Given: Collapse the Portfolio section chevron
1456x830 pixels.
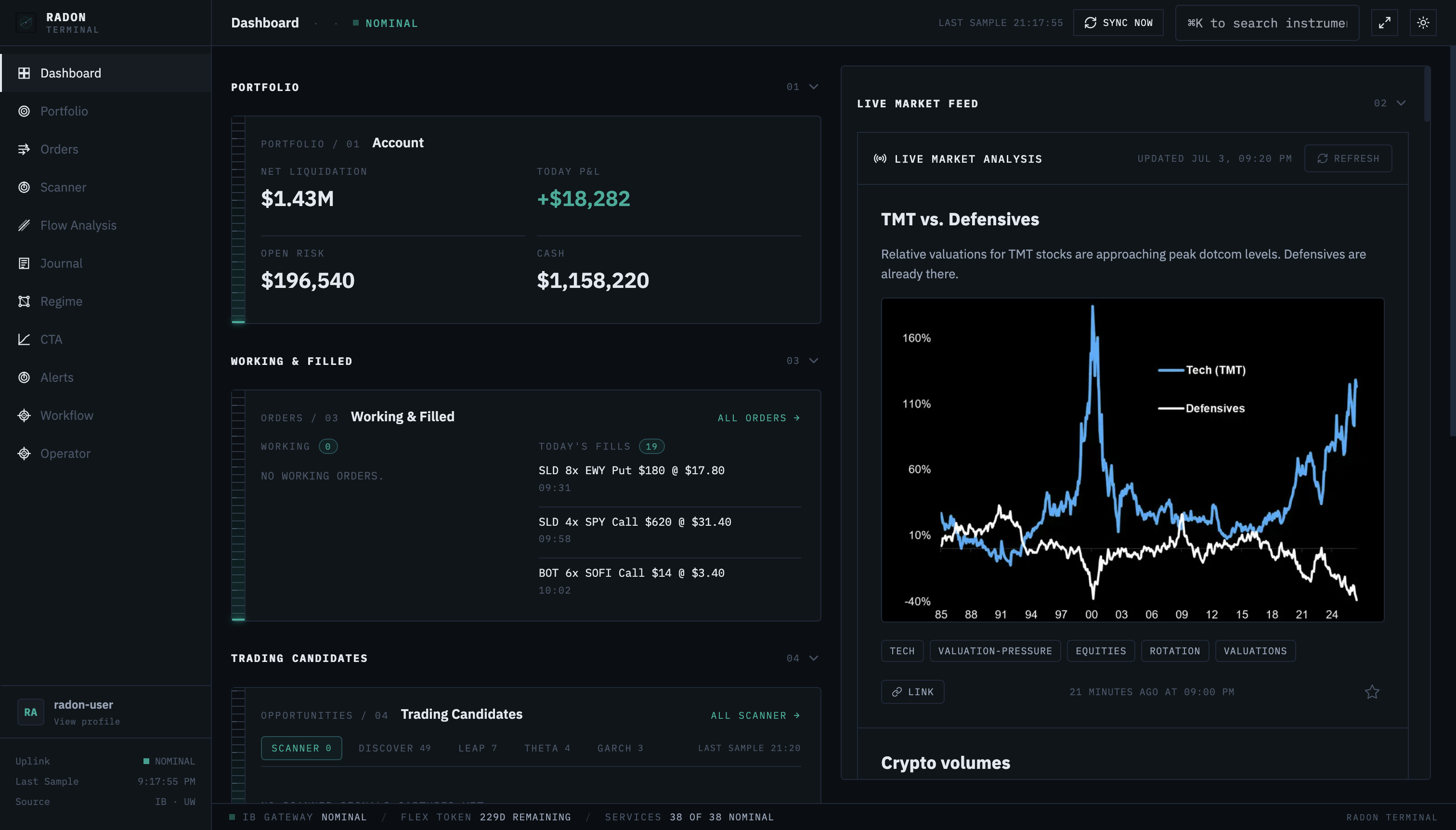Looking at the screenshot, I should point(814,87).
